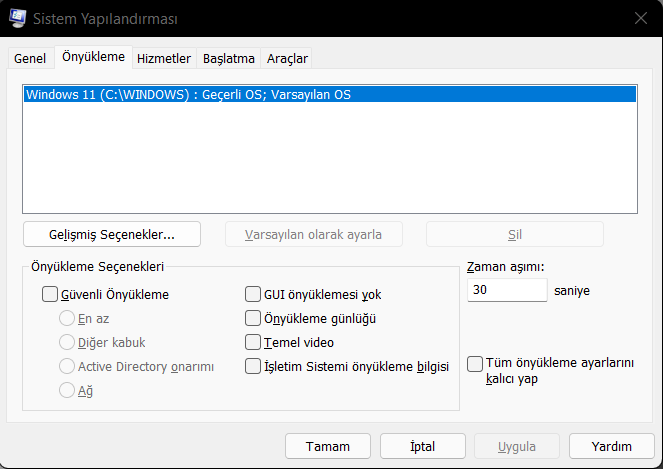Select the Araçlar tab

click(287, 59)
